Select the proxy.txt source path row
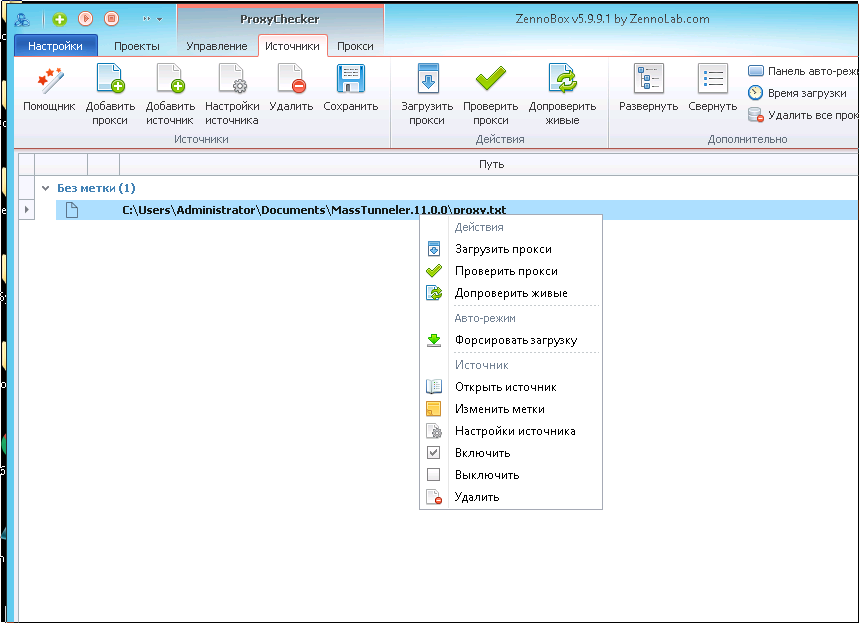 click(457, 210)
